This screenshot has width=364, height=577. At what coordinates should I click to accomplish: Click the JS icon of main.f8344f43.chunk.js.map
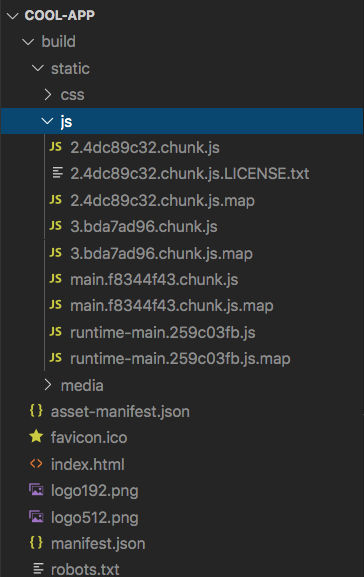(56, 305)
